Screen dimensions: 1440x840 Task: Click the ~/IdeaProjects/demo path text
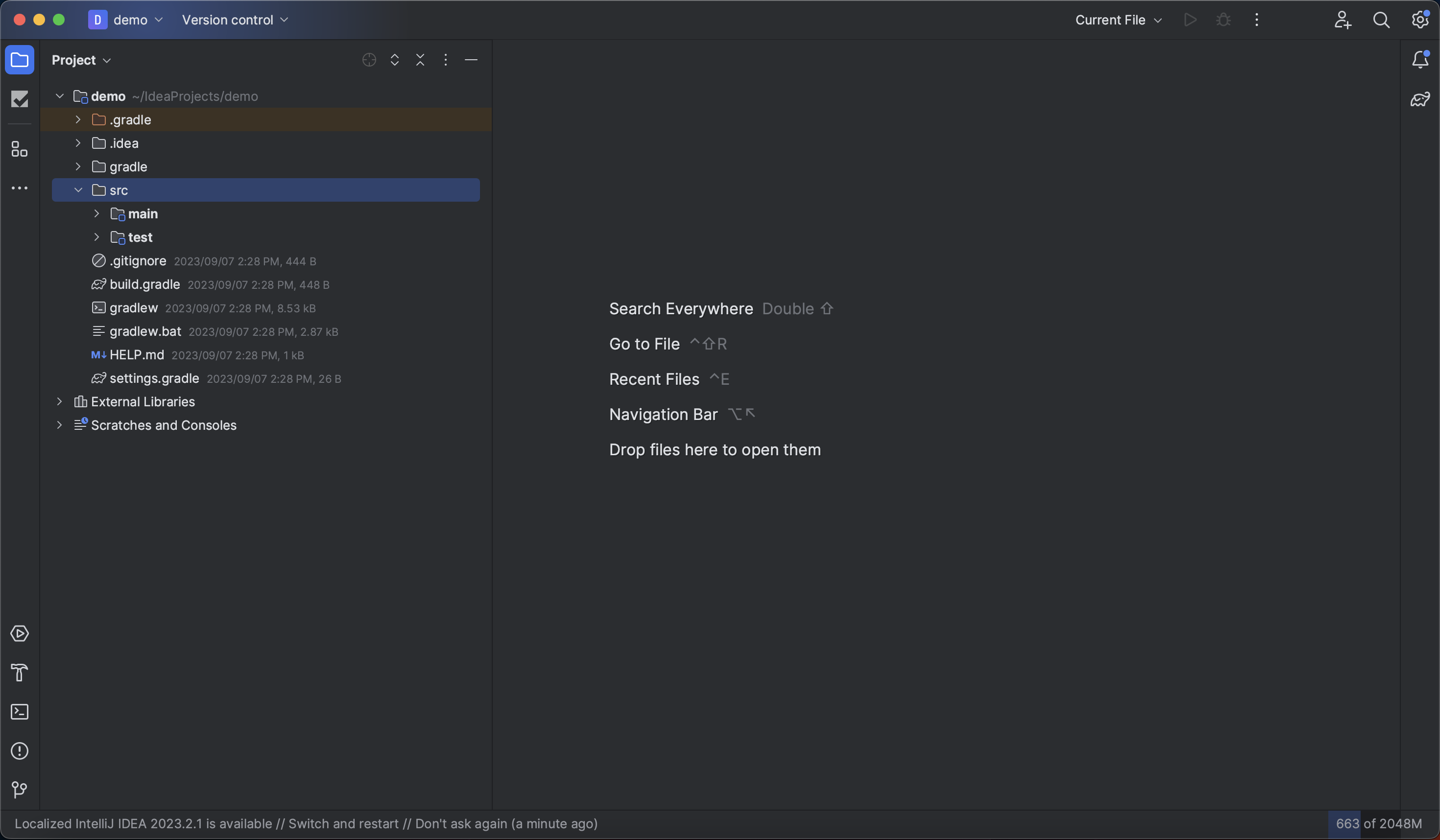coord(195,96)
